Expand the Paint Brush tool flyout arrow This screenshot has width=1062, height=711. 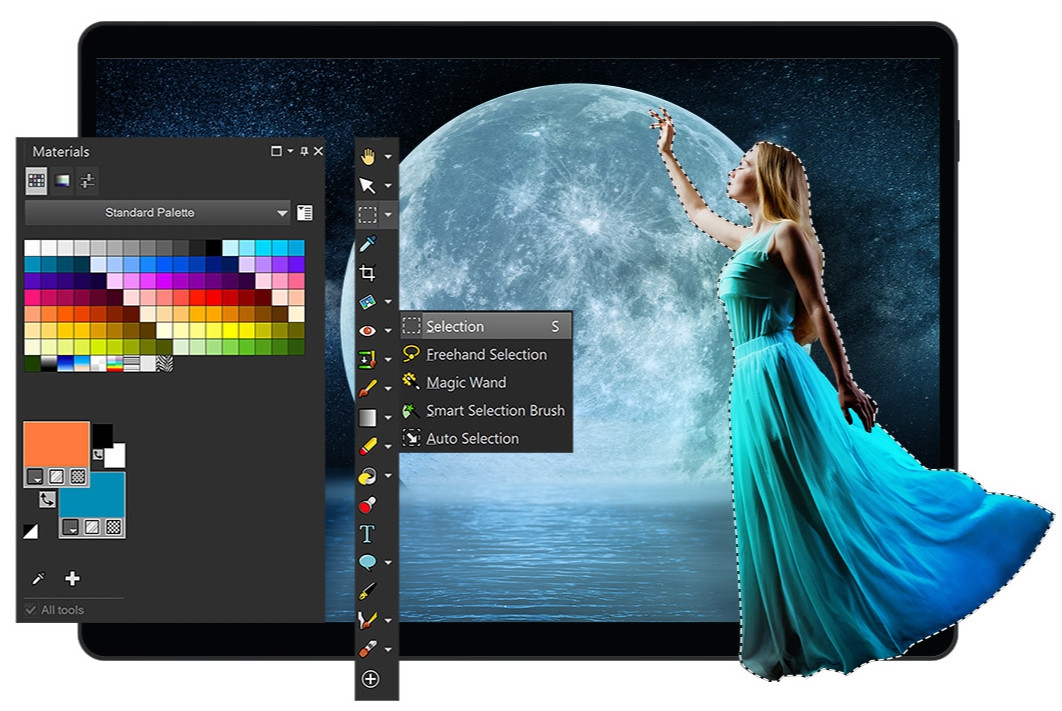point(388,389)
